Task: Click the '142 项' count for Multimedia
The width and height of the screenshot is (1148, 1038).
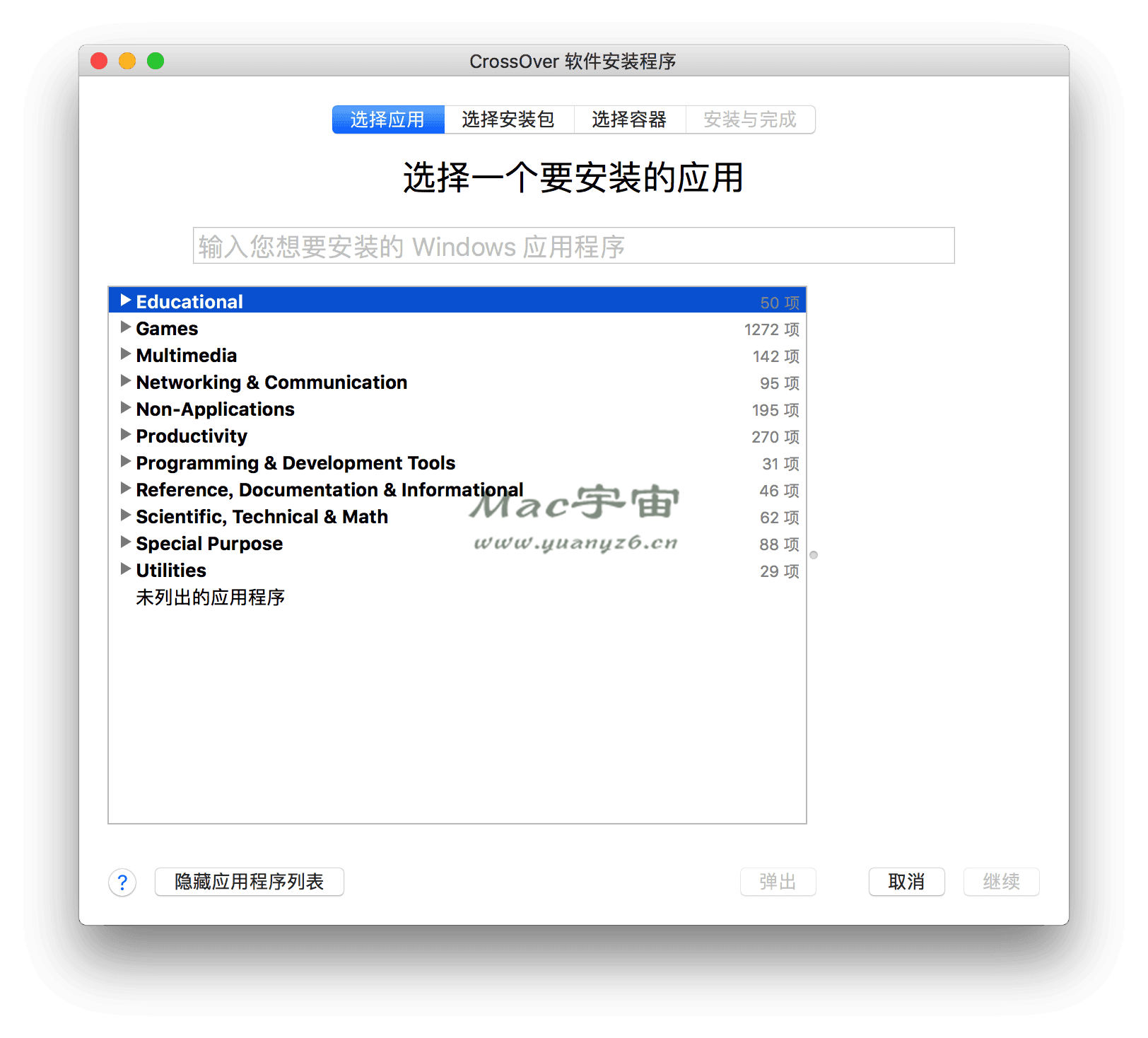Action: 776,356
